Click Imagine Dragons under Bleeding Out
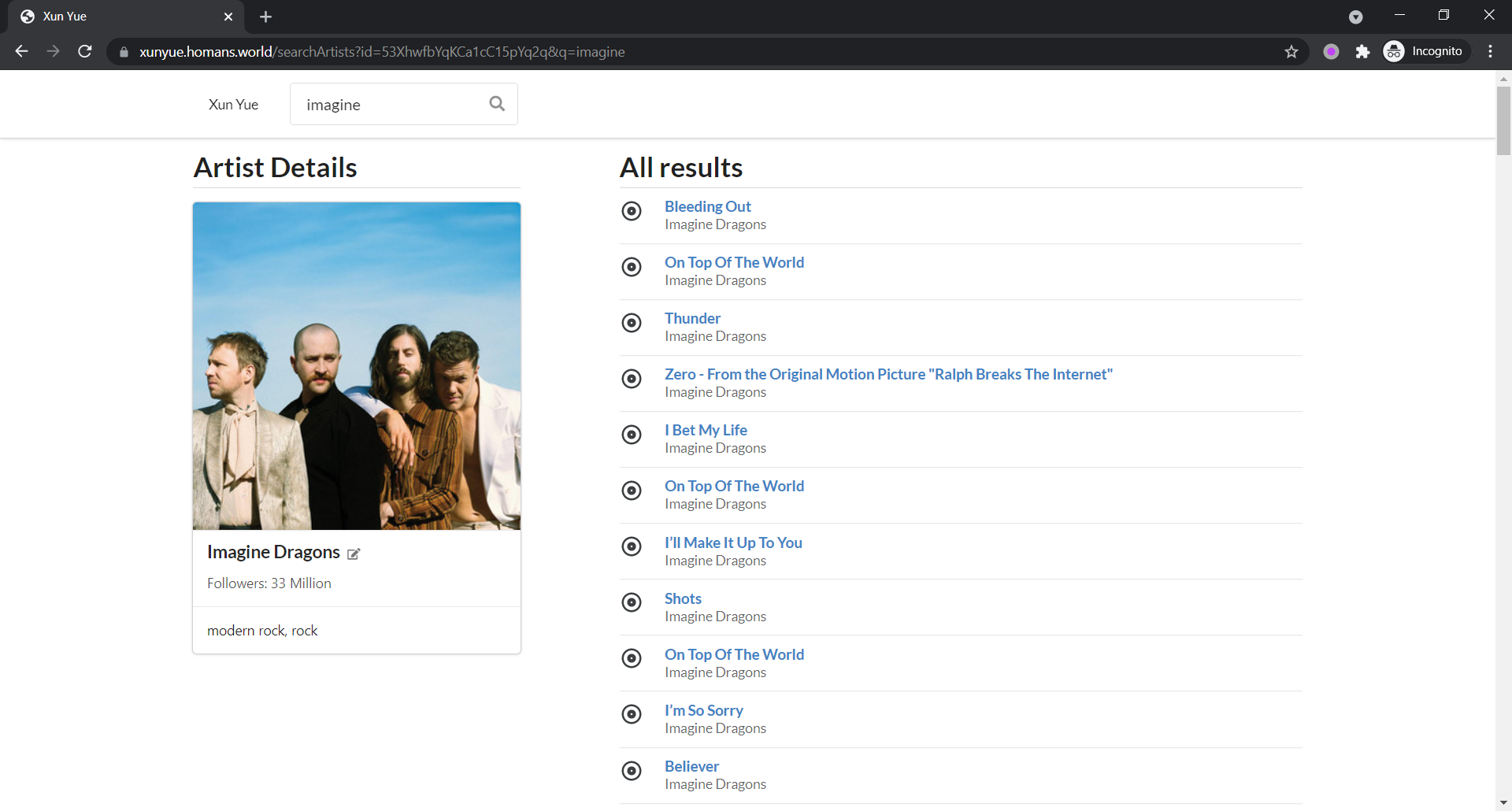This screenshot has width=1512, height=811. [x=715, y=224]
